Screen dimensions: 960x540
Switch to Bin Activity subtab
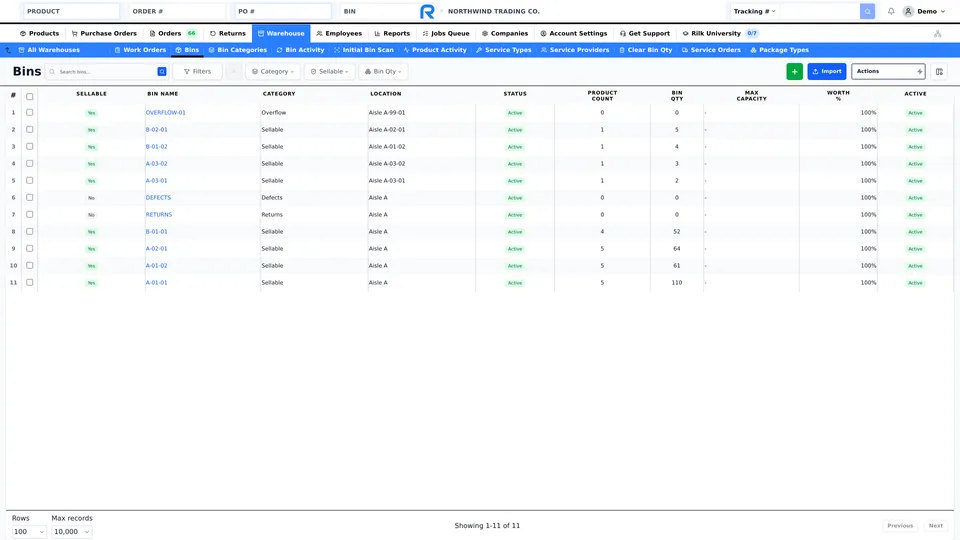(300, 50)
